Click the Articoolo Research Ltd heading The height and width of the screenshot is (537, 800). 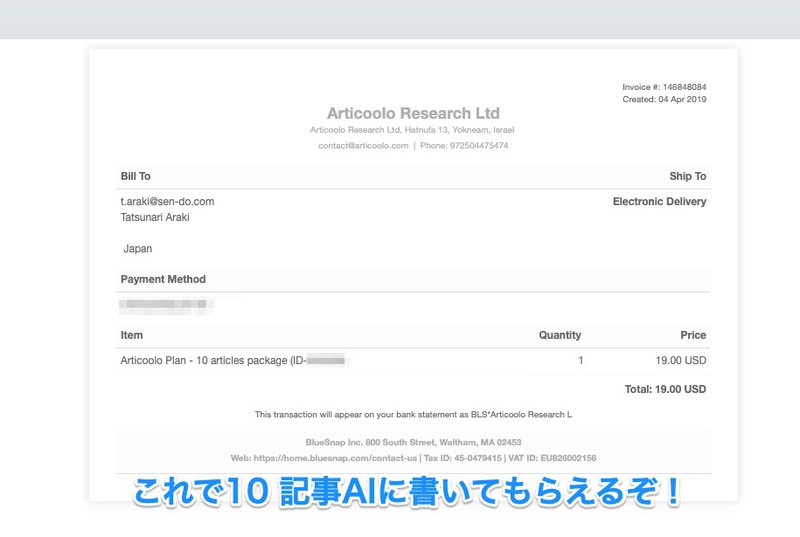pyautogui.click(x=413, y=113)
